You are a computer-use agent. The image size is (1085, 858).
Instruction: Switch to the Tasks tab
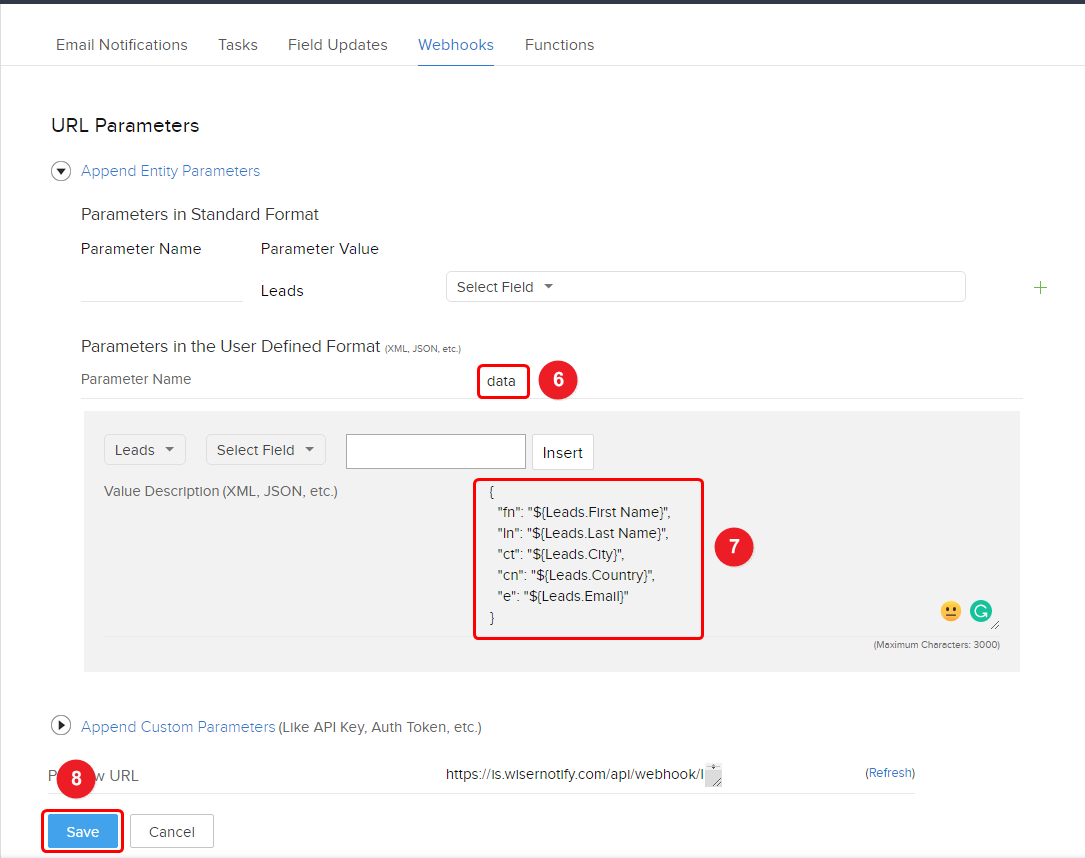pos(238,45)
